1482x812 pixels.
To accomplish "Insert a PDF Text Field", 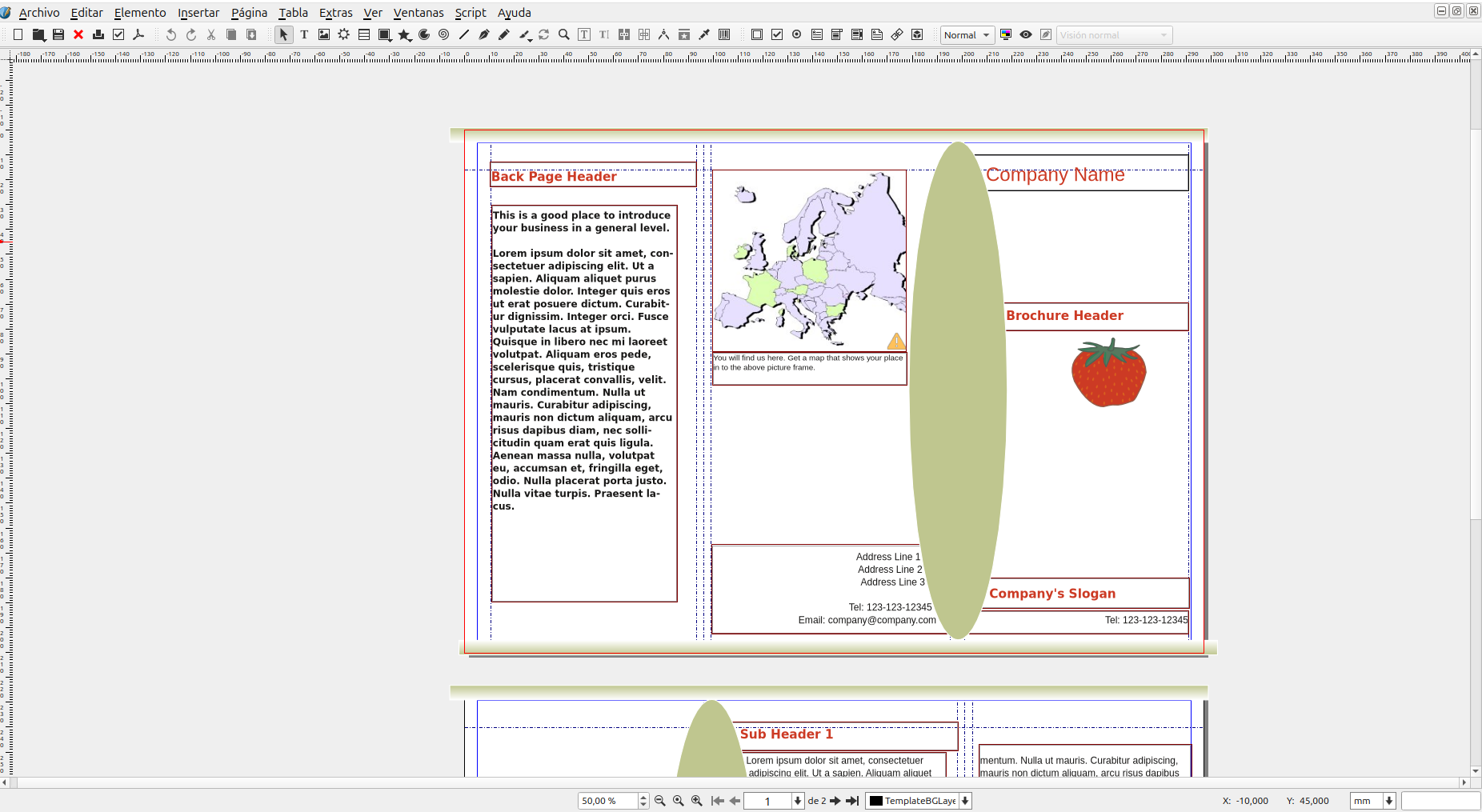I will point(817,34).
